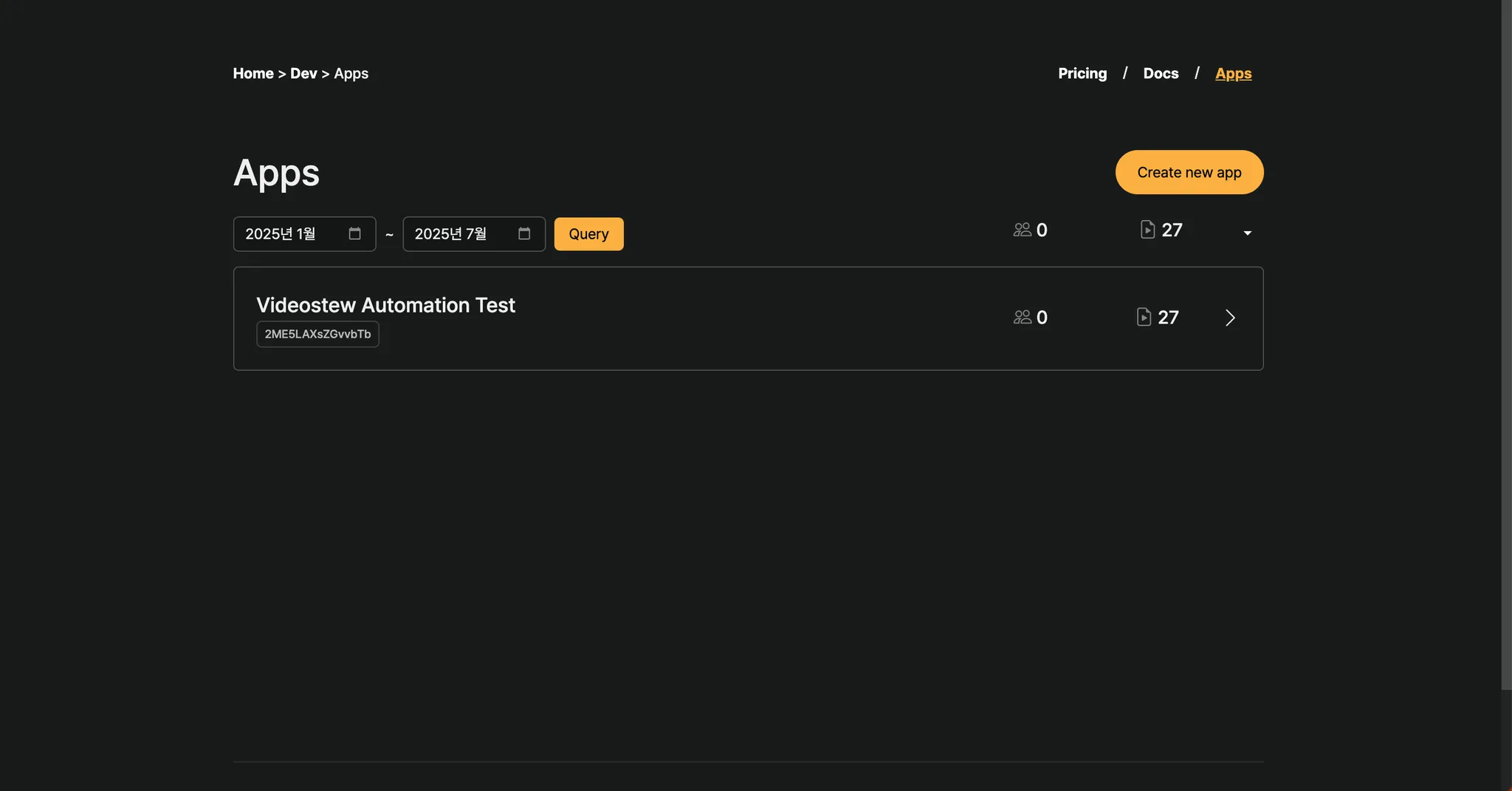Viewport: 1512px width, 791px height.
Task: Expand the summary dropdown caret
Action: click(x=1247, y=233)
